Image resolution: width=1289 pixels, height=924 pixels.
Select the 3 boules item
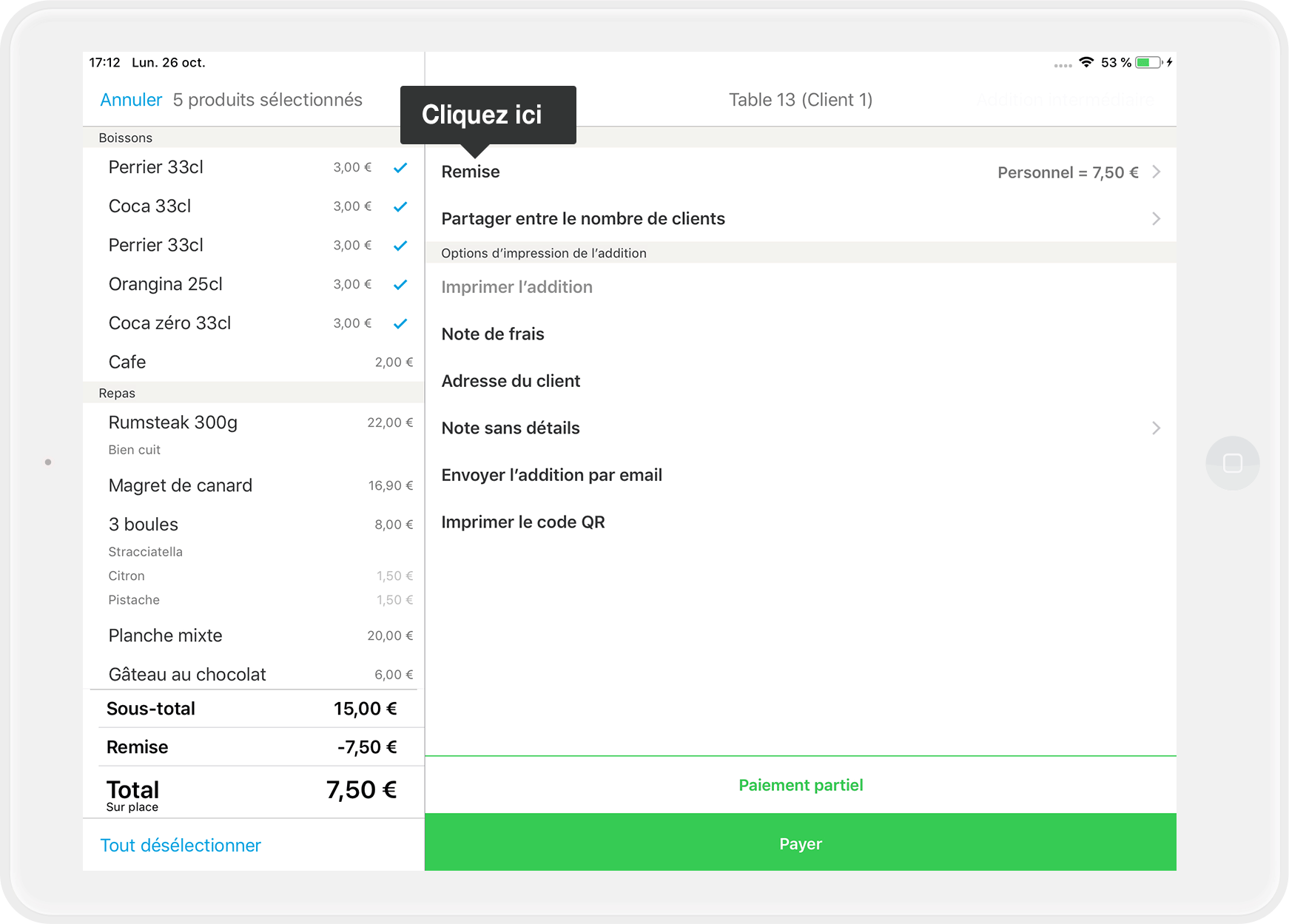coord(254,525)
